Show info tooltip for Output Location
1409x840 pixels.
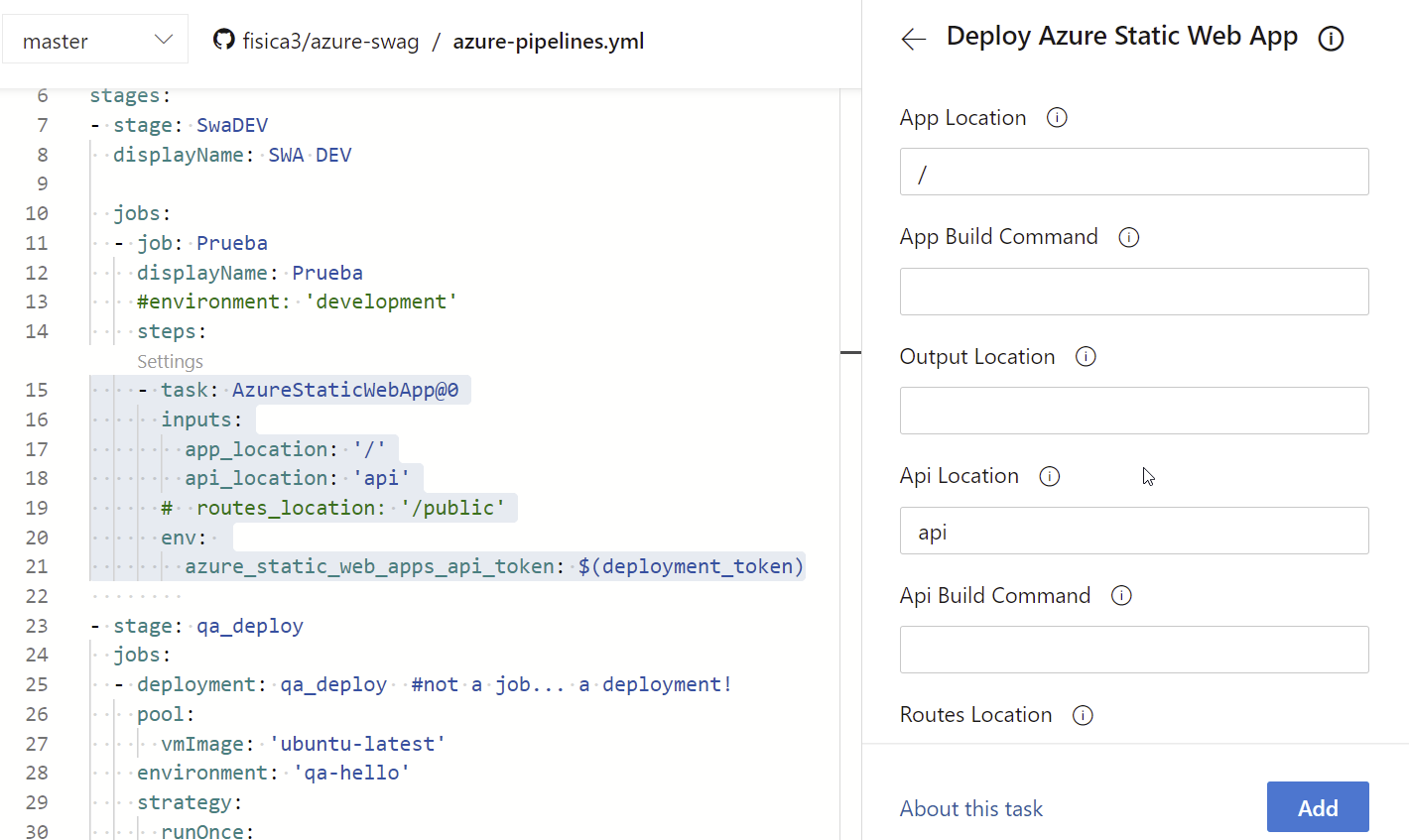point(1086,357)
